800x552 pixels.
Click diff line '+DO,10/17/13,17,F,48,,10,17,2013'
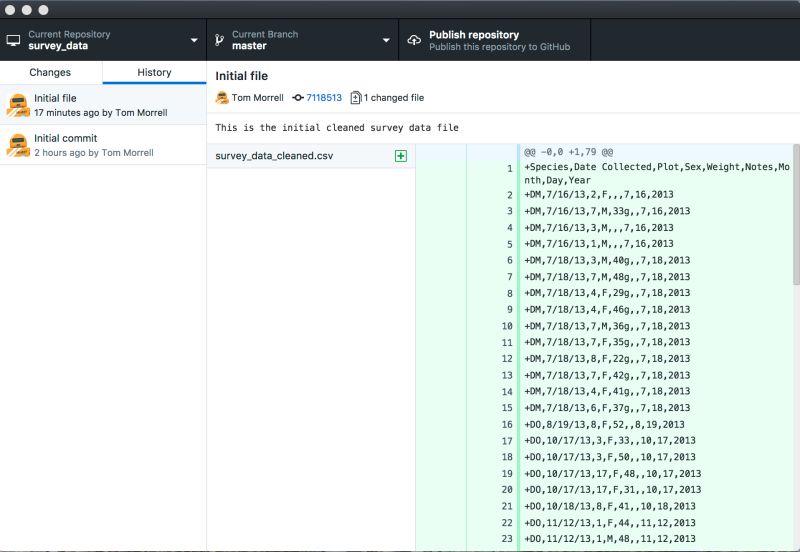(x=612, y=473)
